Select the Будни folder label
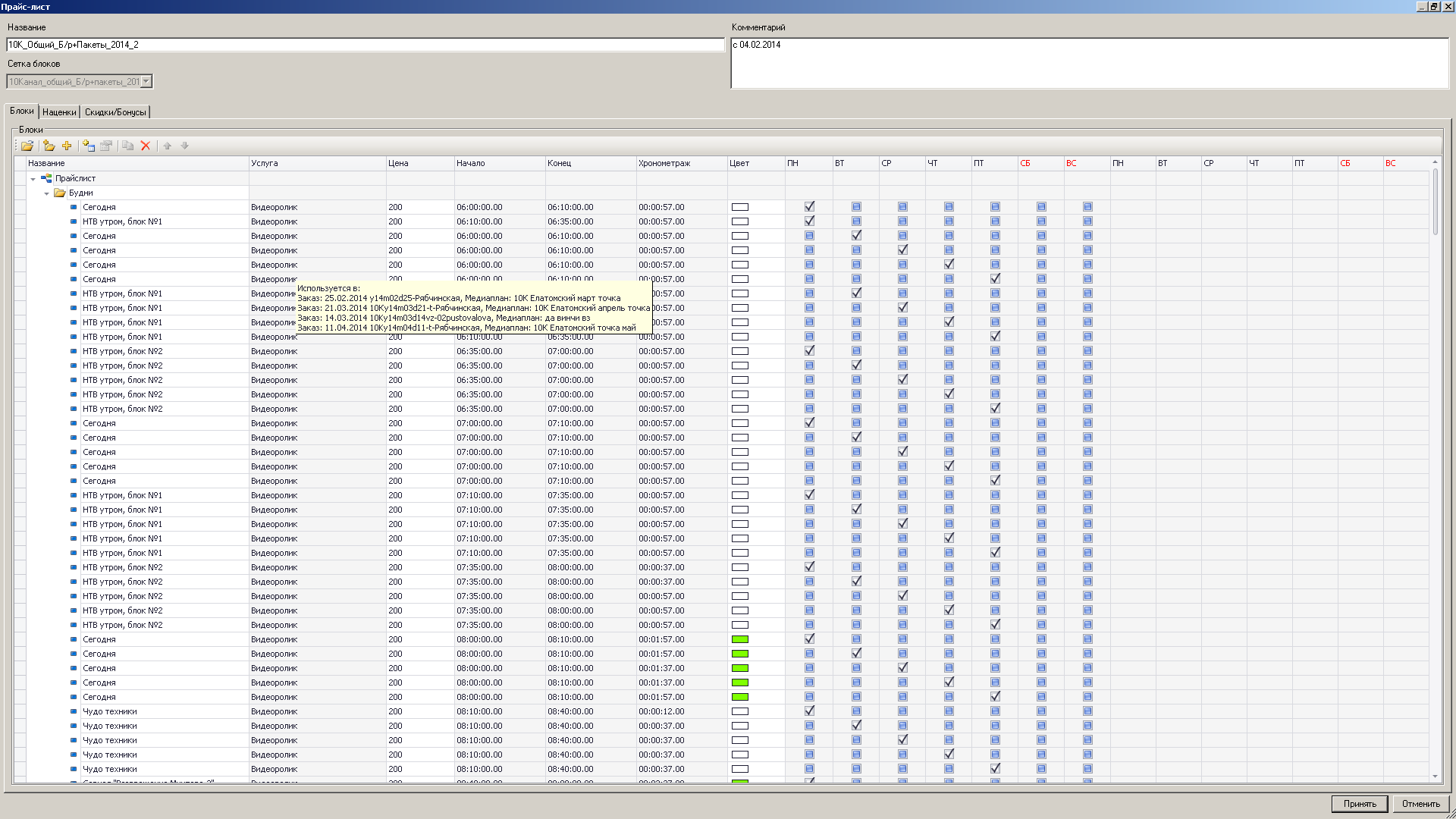Image resolution: width=1456 pixels, height=819 pixels. point(80,193)
